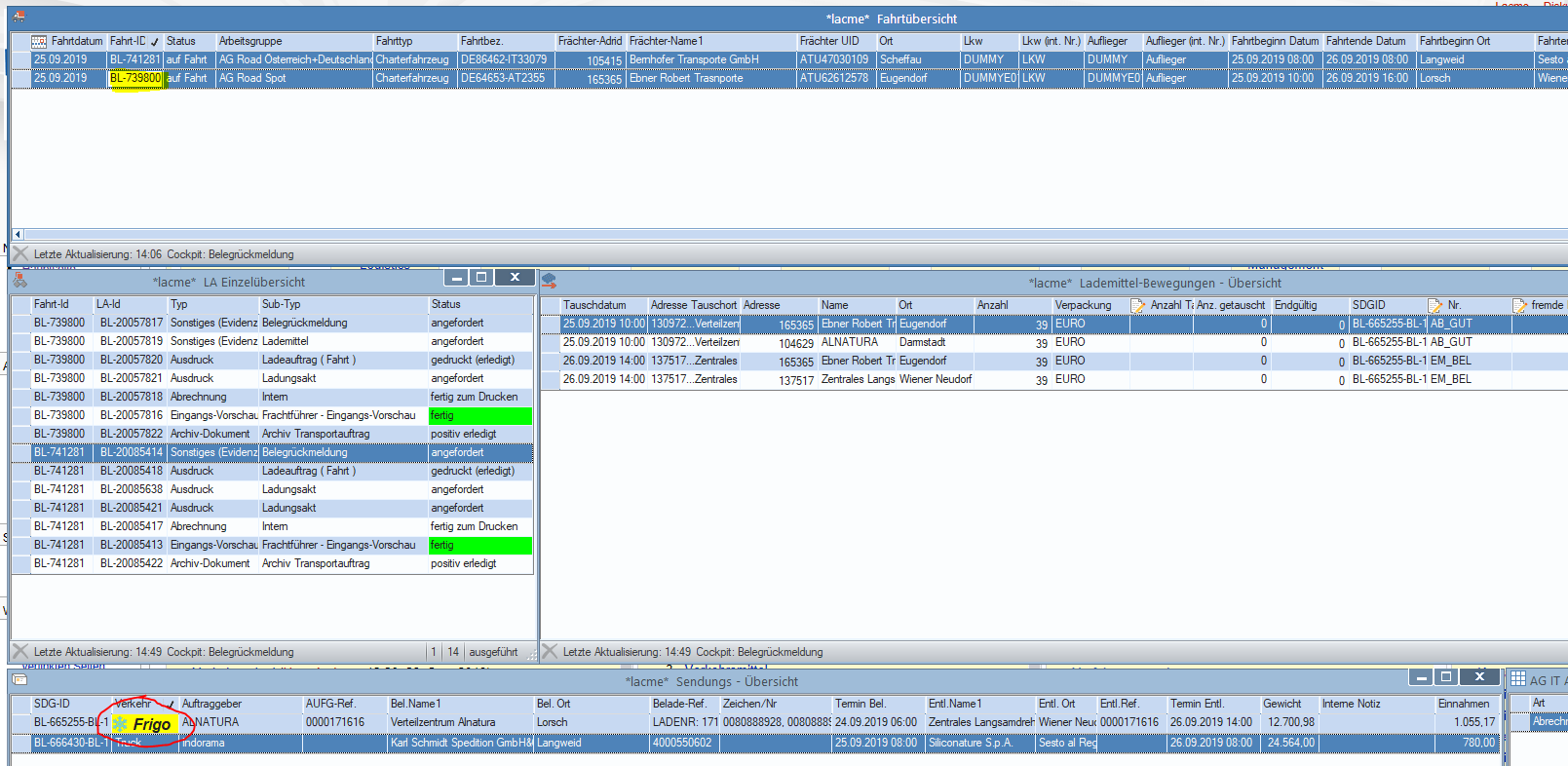Select green 'fertig' status for BL-20057816
This screenshot has width=1568, height=766.
[480, 415]
